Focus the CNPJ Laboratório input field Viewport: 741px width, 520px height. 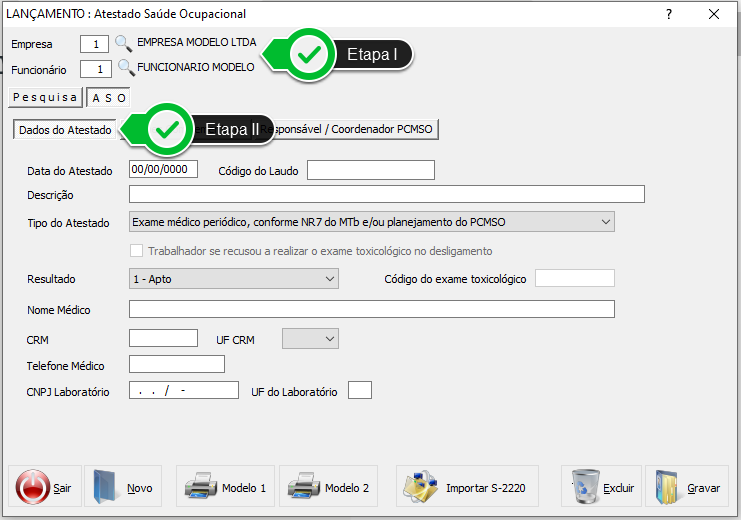(x=184, y=391)
